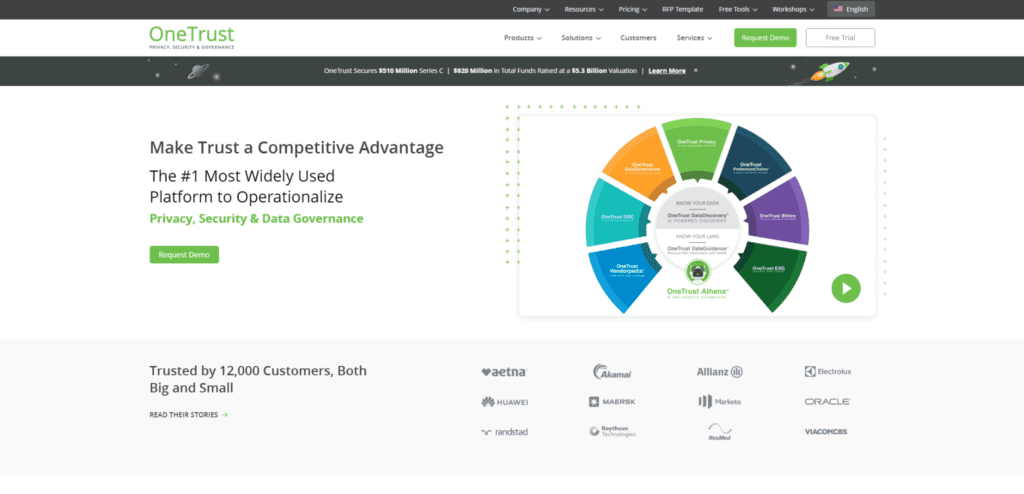Image resolution: width=1024 pixels, height=494 pixels.
Task: Click Request Demo in the header
Action: [765, 38]
